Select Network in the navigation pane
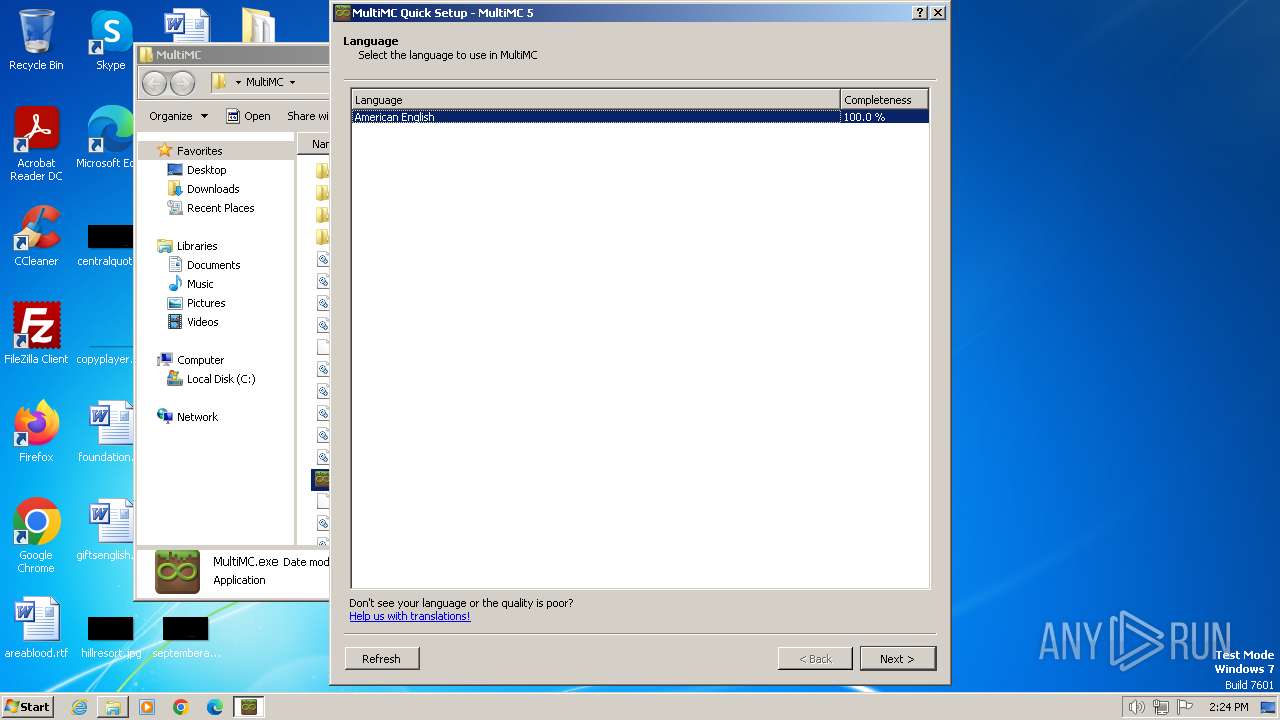 pos(197,417)
